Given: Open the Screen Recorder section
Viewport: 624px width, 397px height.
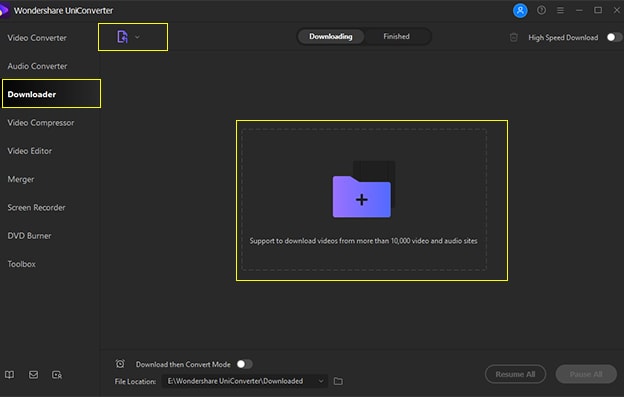Looking at the screenshot, I should 36,207.
